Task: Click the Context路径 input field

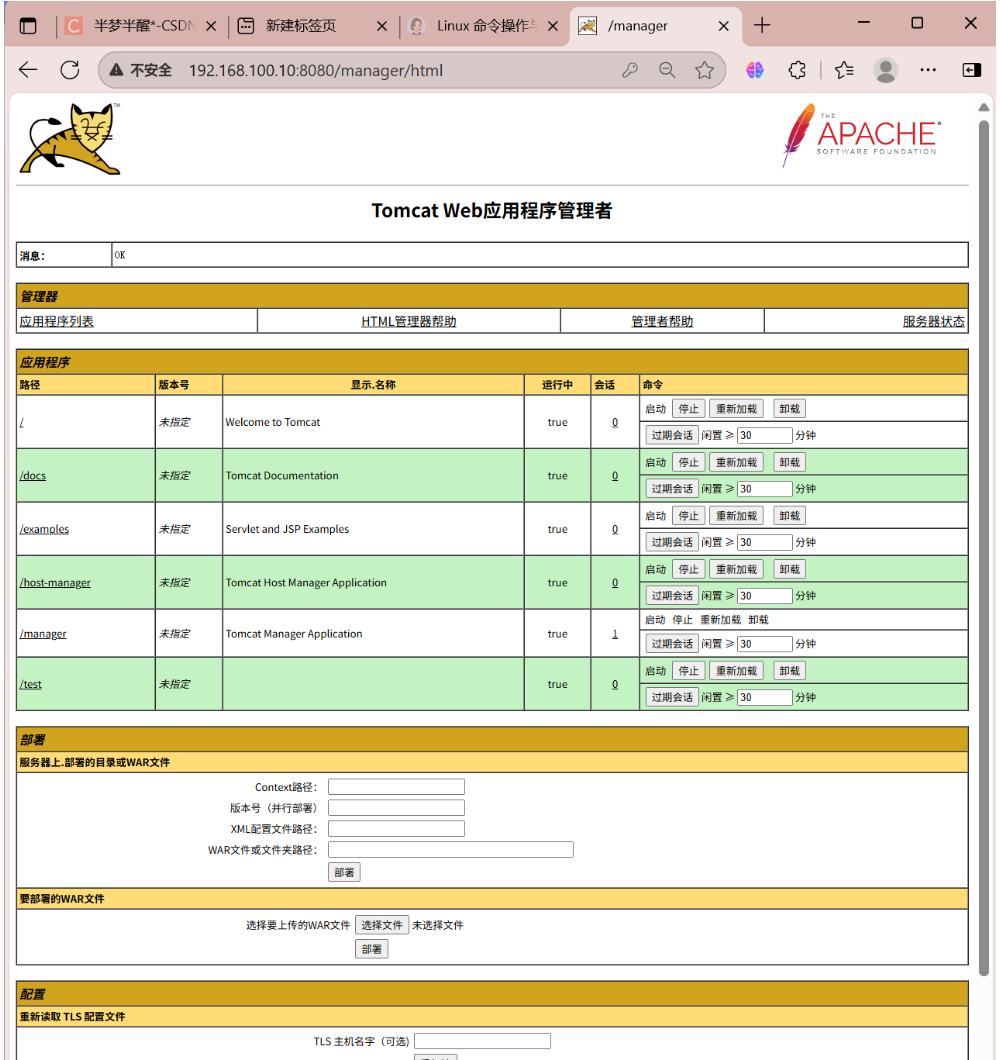Action: click(396, 787)
